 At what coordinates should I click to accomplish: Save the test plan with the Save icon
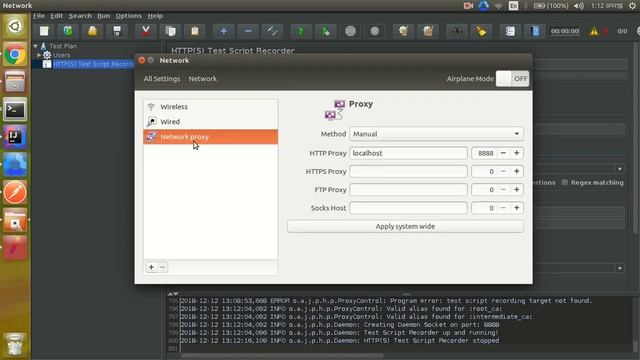coord(117,31)
